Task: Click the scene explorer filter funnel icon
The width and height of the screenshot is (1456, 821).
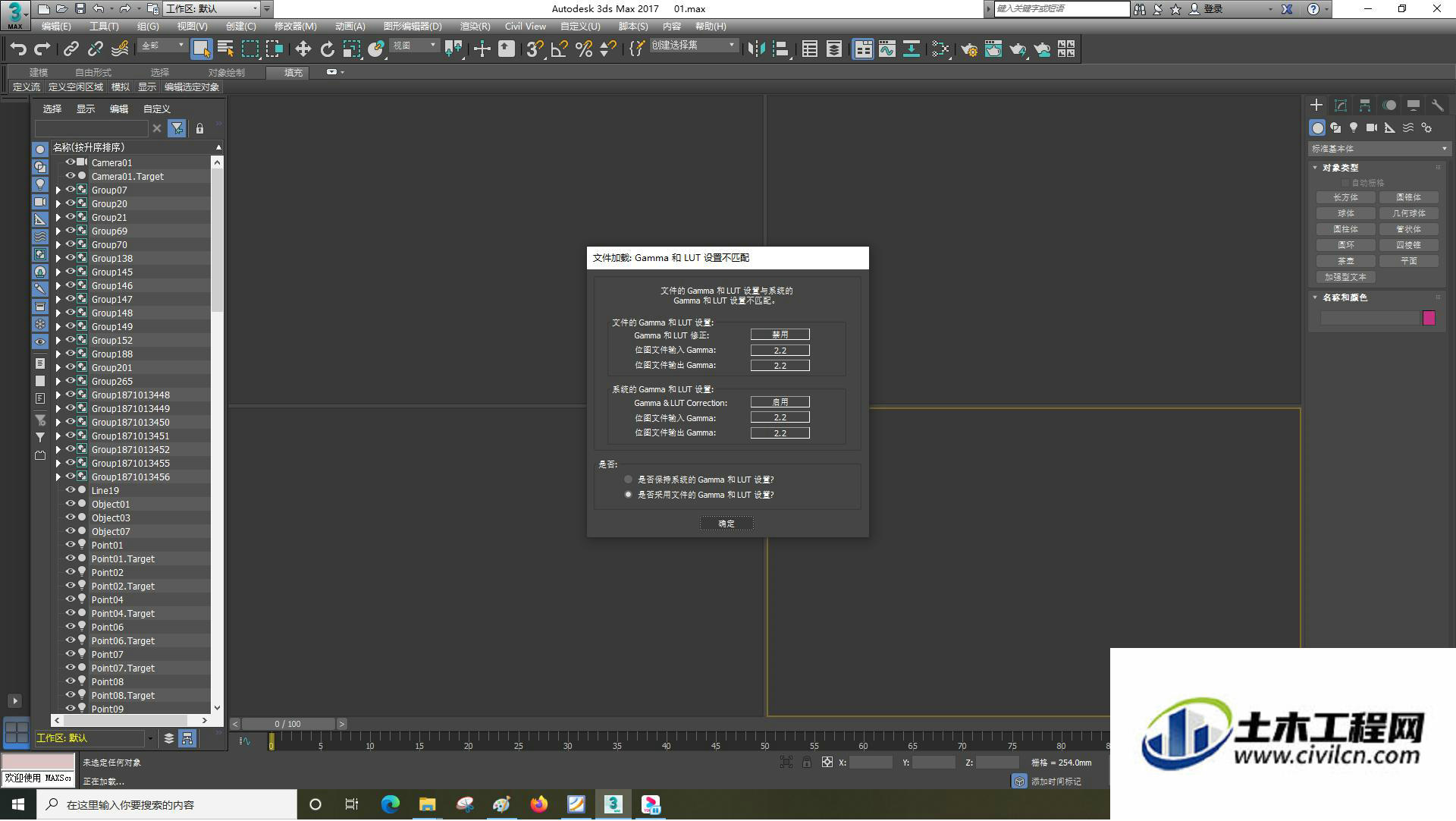Action: click(x=177, y=128)
